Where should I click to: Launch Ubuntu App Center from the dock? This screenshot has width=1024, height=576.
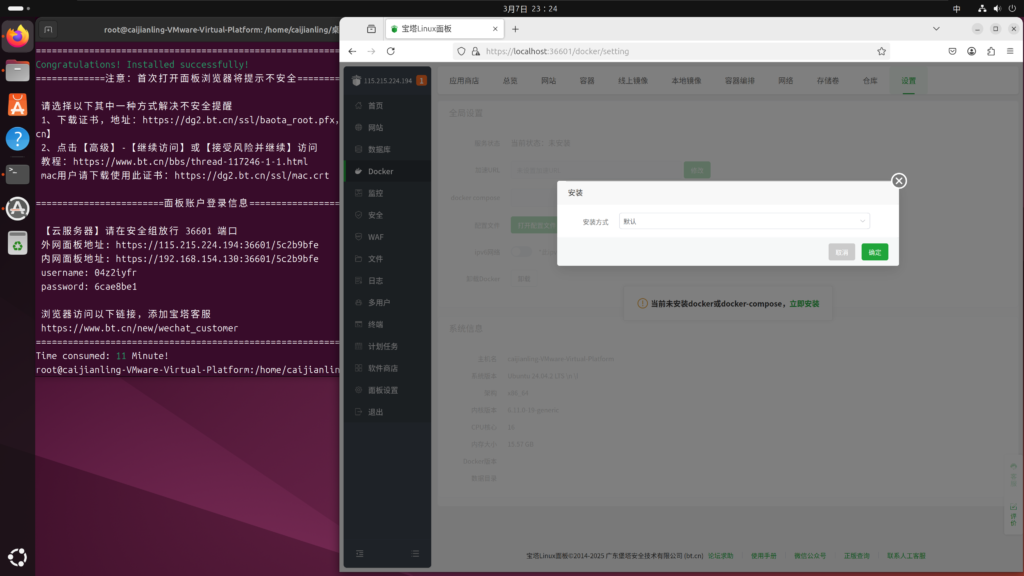18,104
